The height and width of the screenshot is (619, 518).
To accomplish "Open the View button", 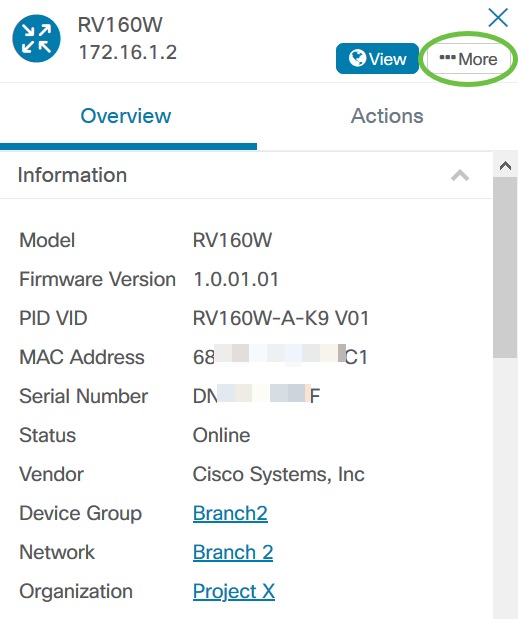I will pos(377,58).
